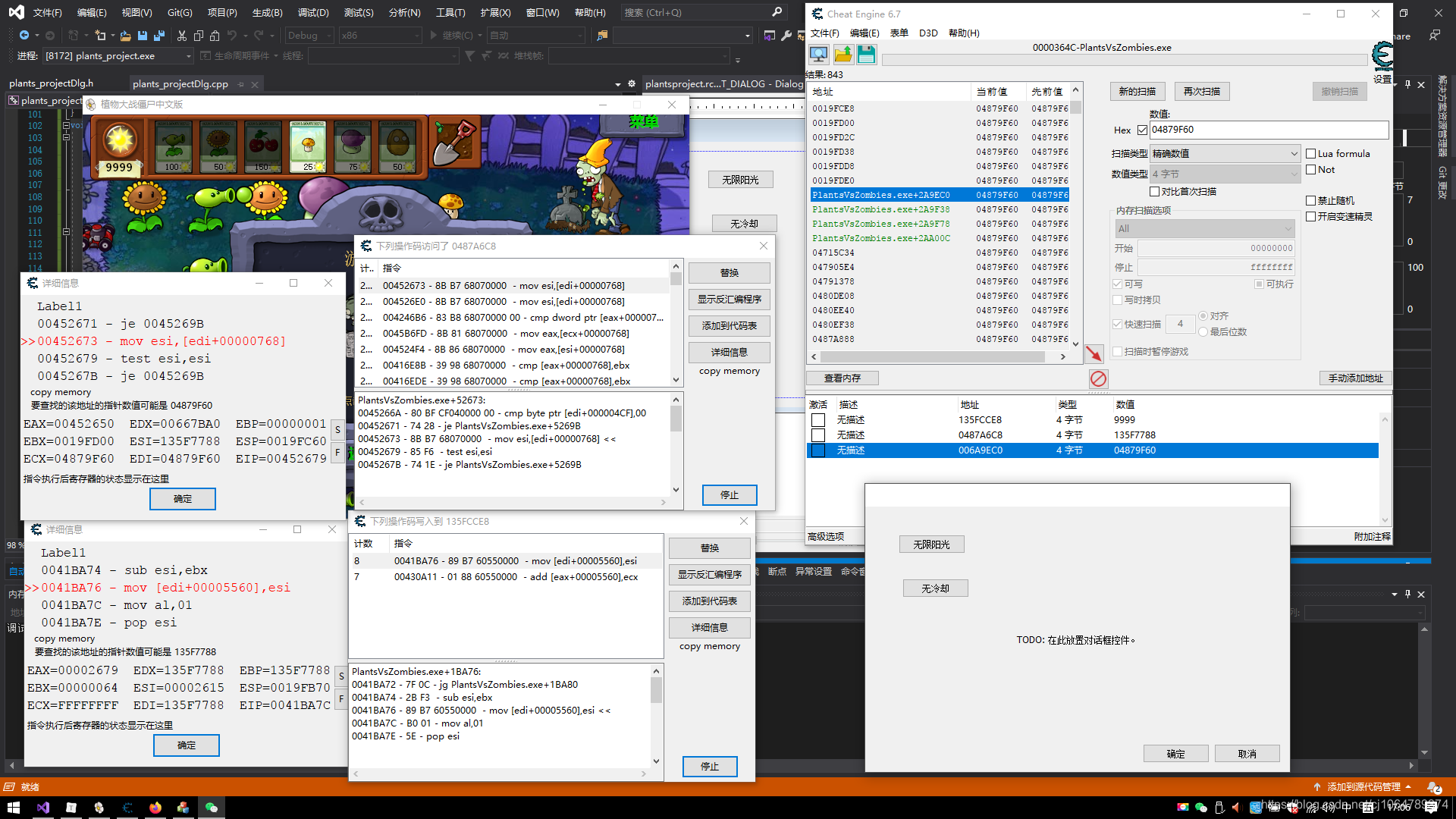Activate the checkbox for address 006A9EC0

point(817,450)
